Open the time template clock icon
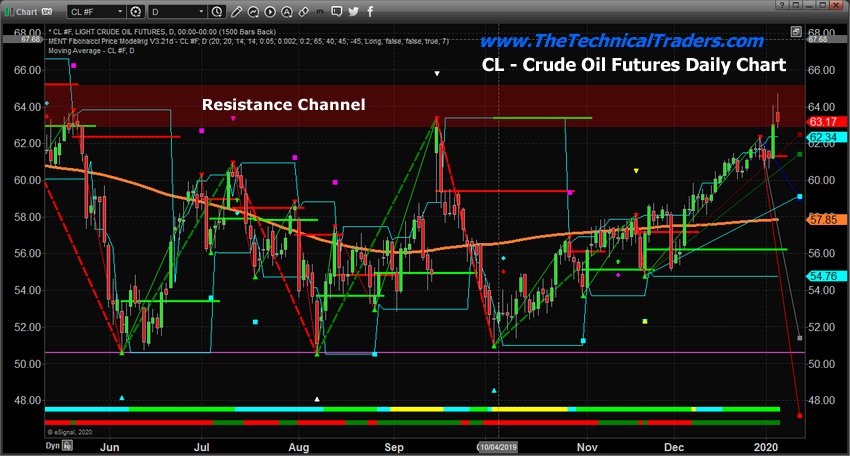The width and height of the screenshot is (850, 456). tap(217, 11)
